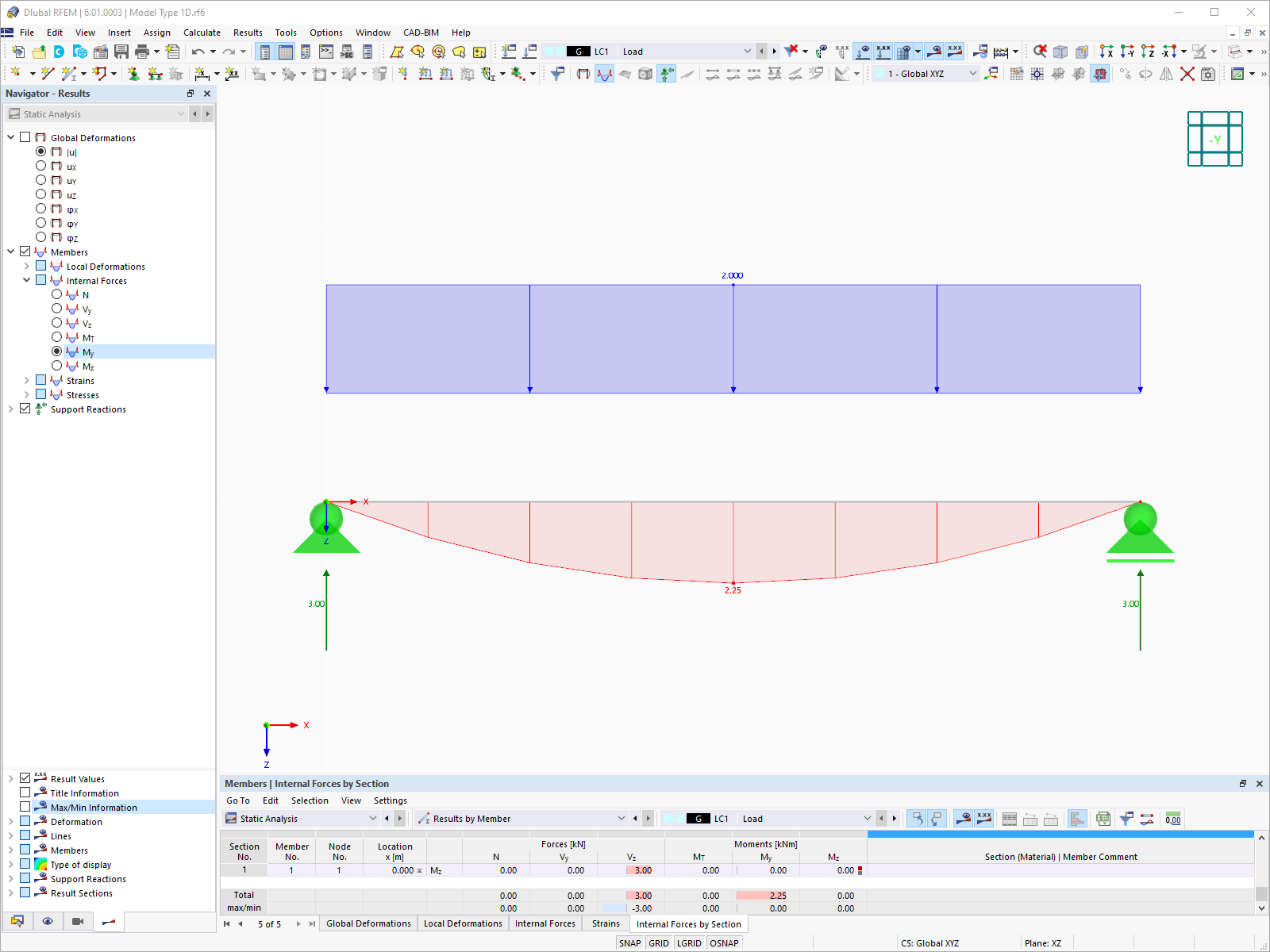Screen dimensions: 1270x952
Task: Check the Title Information checkbox
Action: pos(25,793)
